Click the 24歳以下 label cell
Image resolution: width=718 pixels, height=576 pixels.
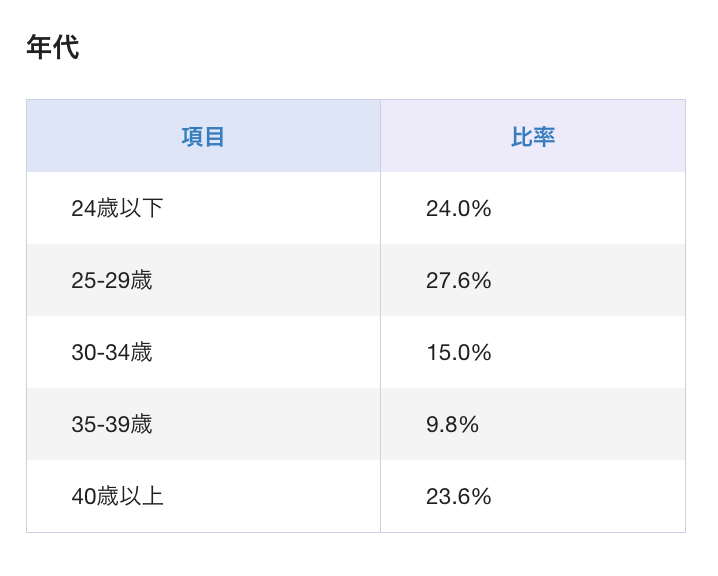pos(117,209)
